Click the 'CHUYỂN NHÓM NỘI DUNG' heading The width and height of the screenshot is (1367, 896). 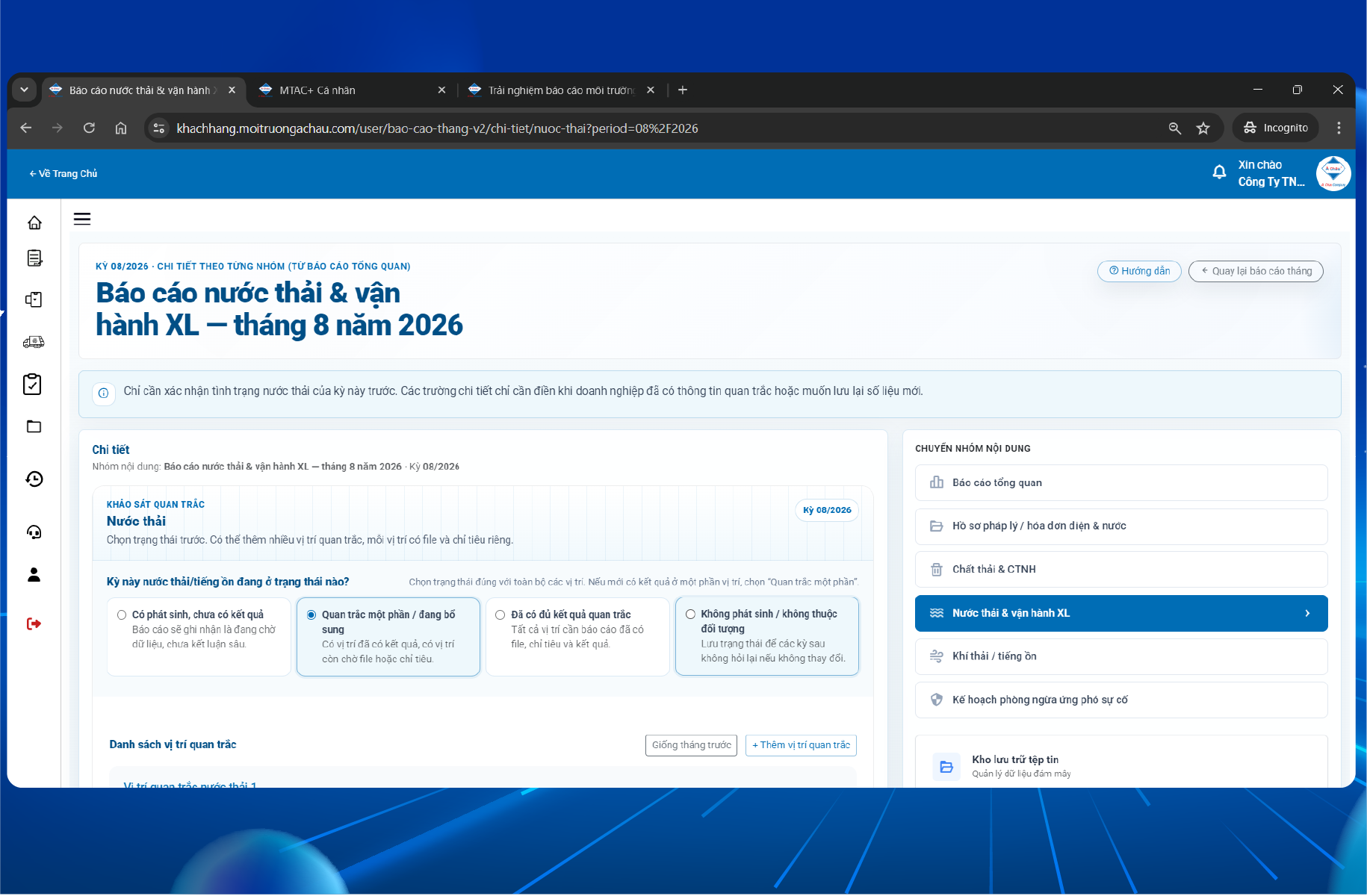click(x=973, y=449)
